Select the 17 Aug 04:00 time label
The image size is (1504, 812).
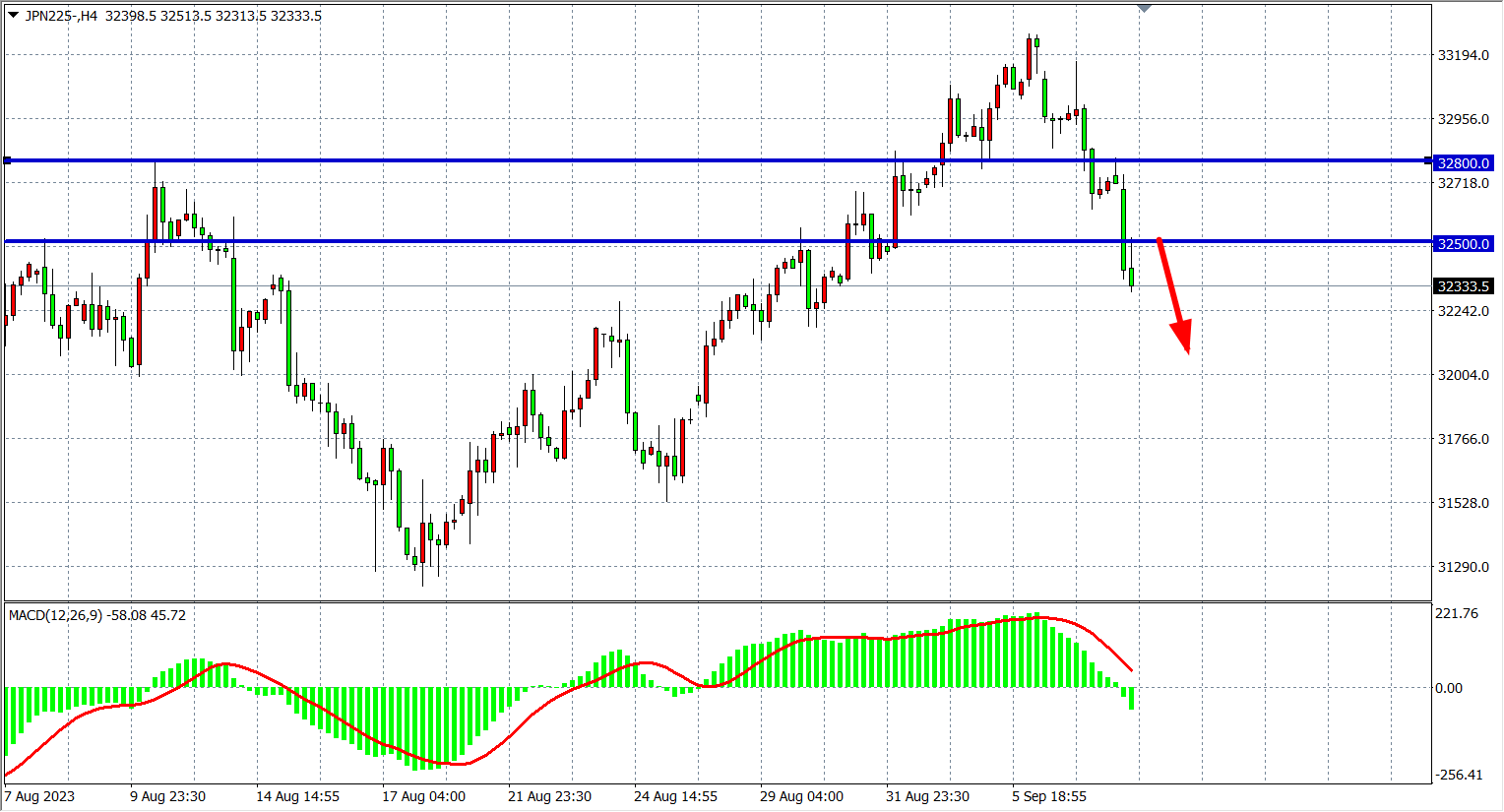pos(423,796)
